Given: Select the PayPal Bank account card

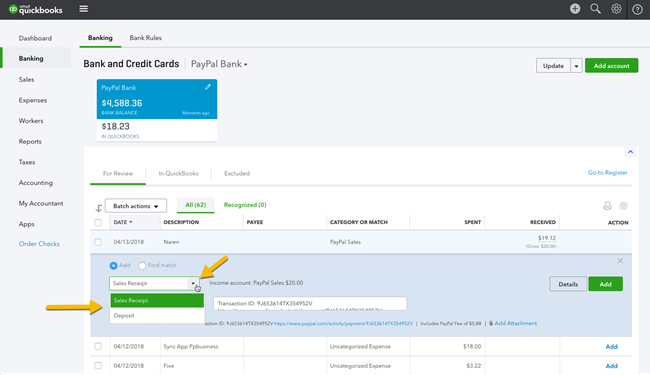Looking at the screenshot, I should coord(157,110).
